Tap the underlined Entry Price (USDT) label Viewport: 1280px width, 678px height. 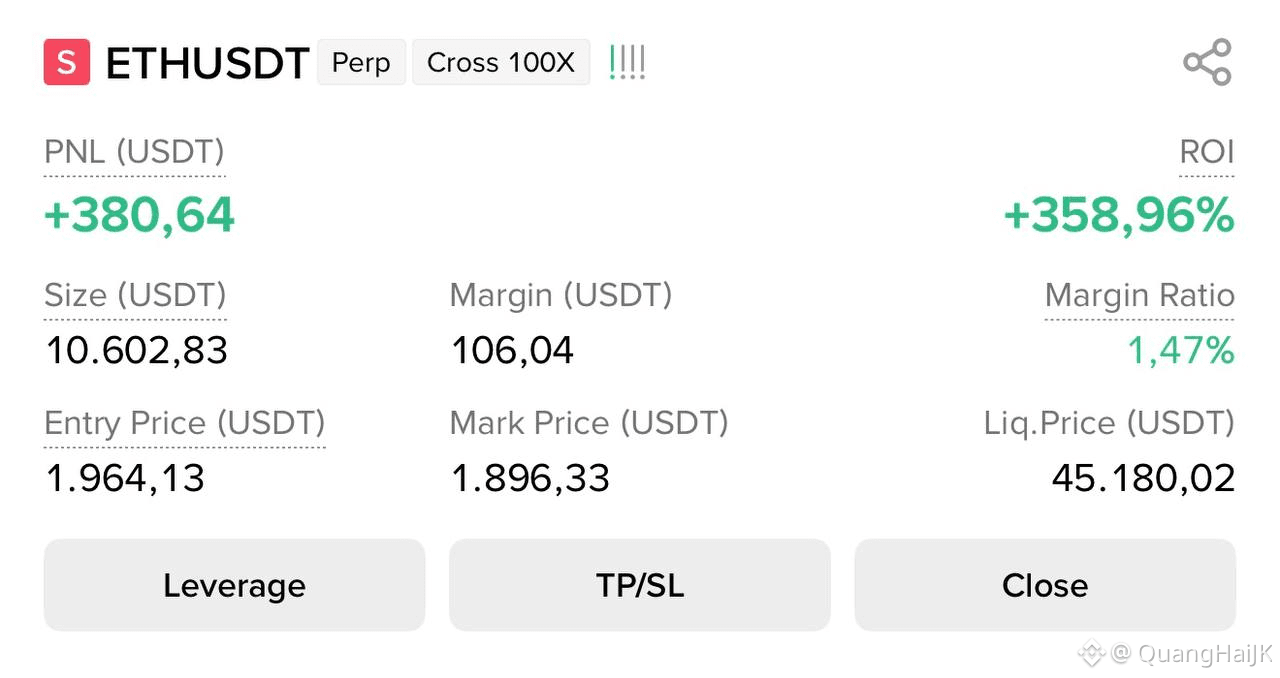[185, 423]
